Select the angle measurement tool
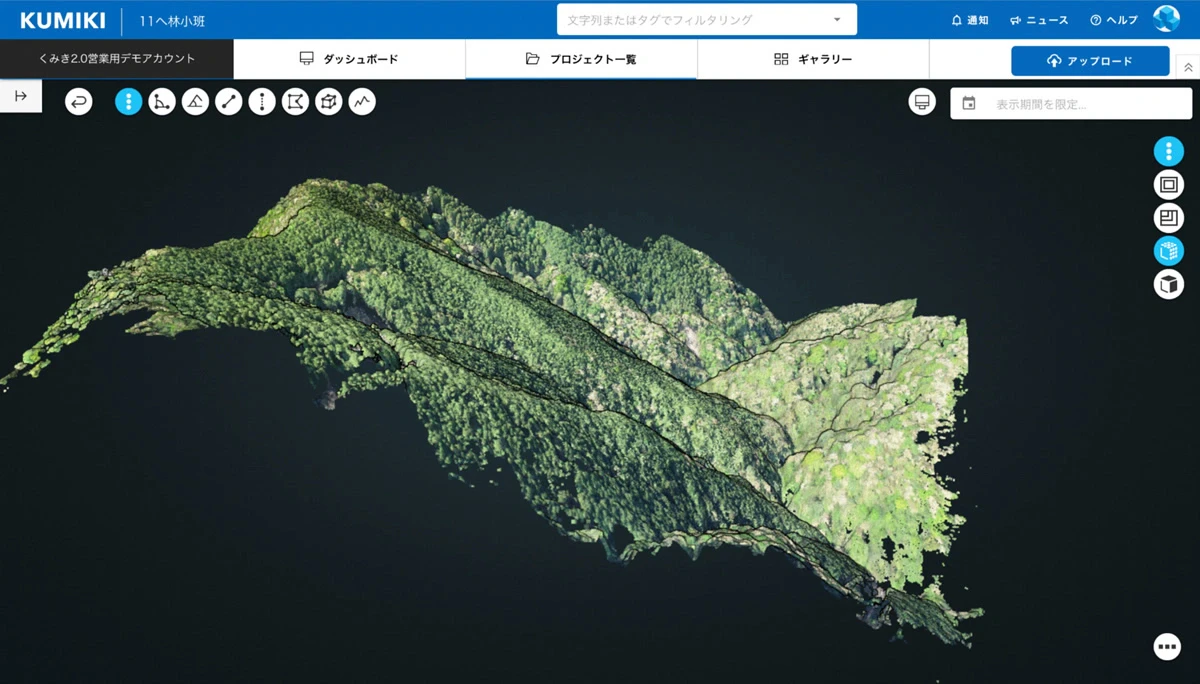 (162, 101)
